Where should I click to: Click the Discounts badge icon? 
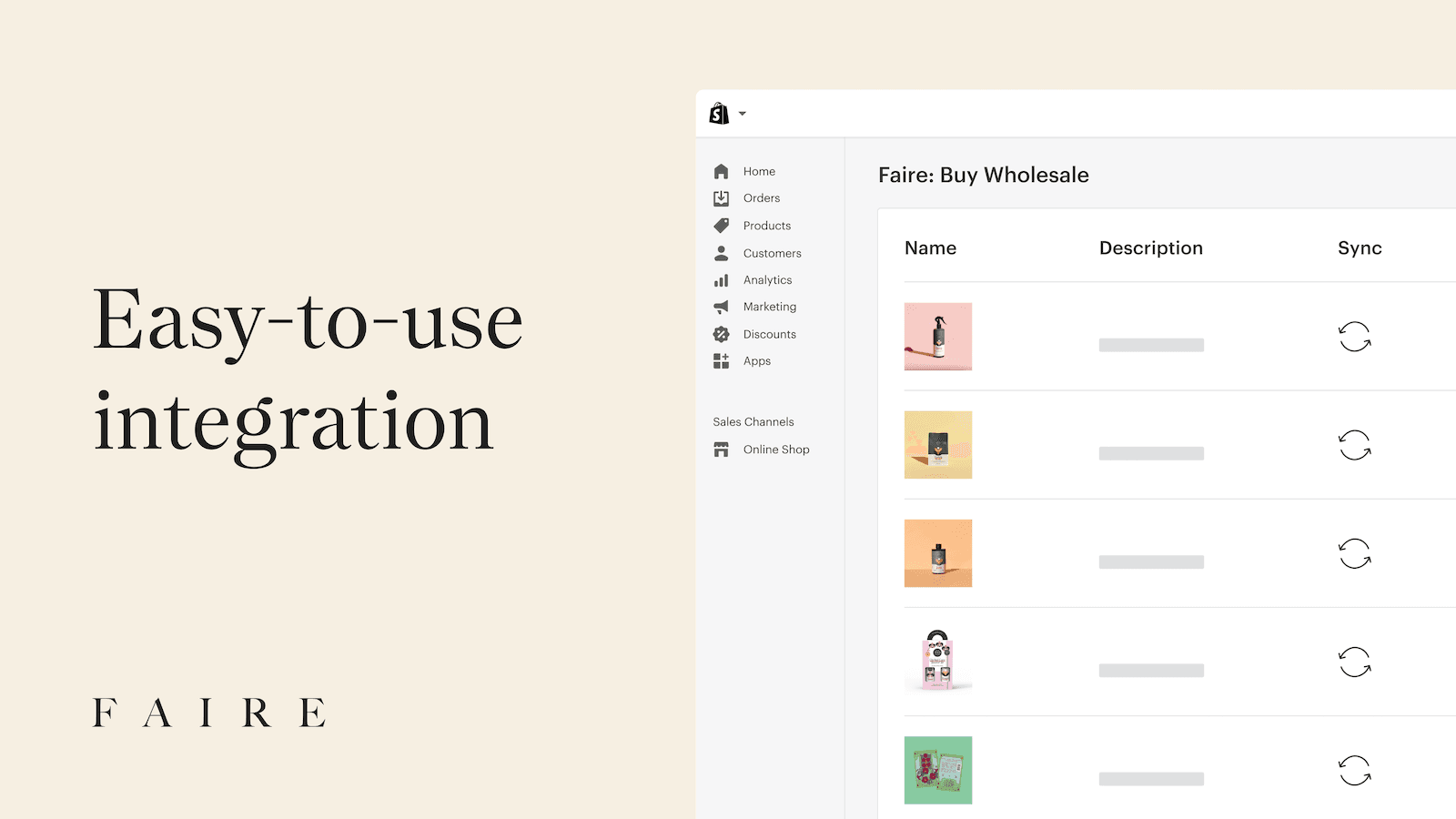[x=721, y=334]
